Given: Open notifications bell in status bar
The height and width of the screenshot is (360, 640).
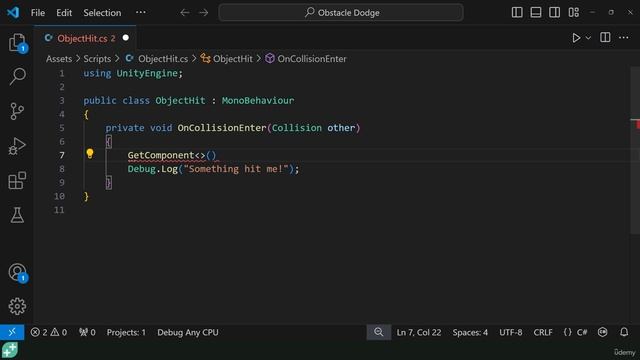Looking at the screenshot, I should pos(624,332).
